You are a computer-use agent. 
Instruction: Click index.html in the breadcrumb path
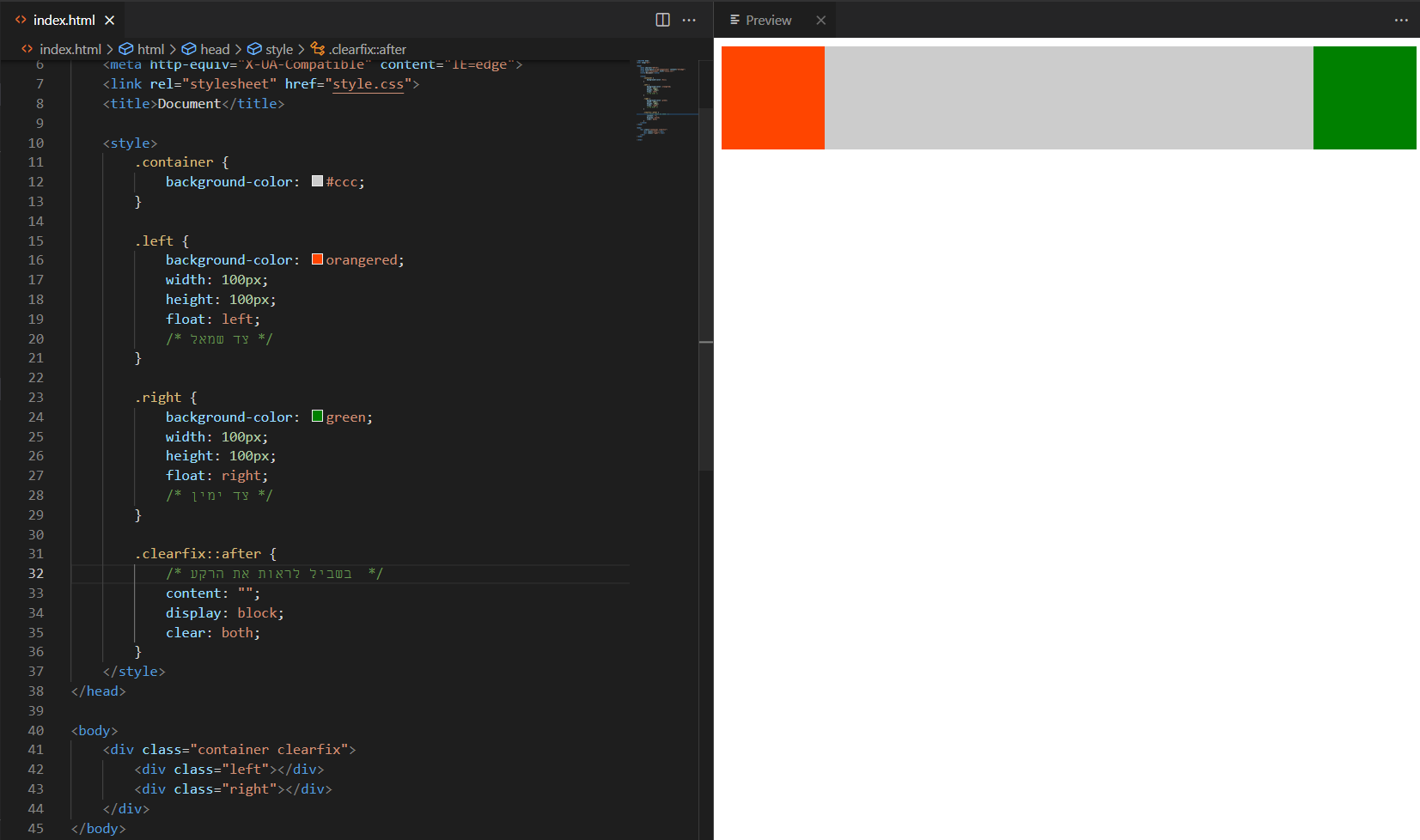[70, 50]
